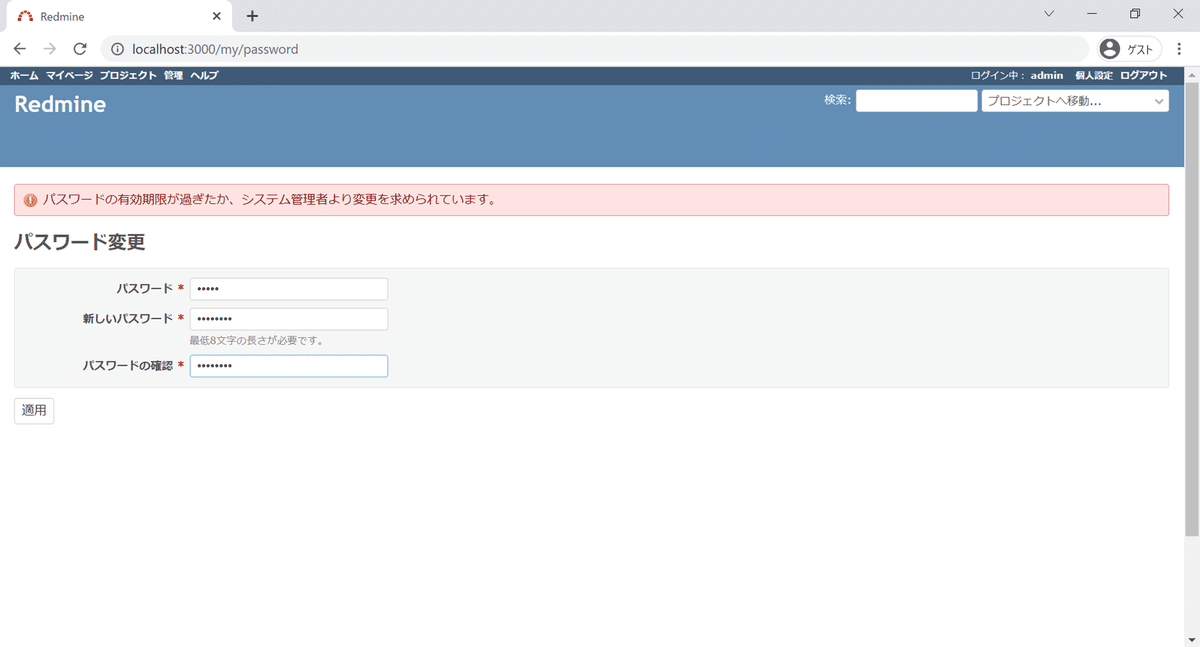Click the ホーム menu link
The width and height of the screenshot is (1200, 647).
click(24, 76)
